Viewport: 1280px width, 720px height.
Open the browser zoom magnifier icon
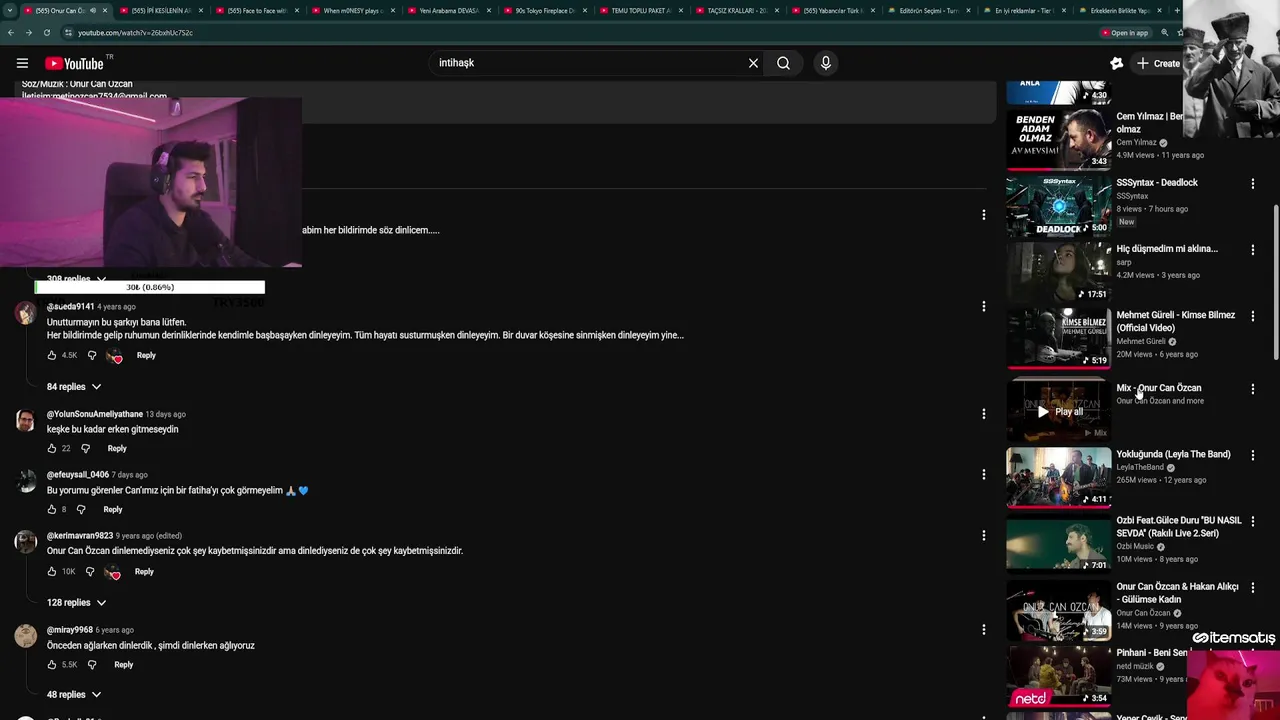tap(1164, 33)
